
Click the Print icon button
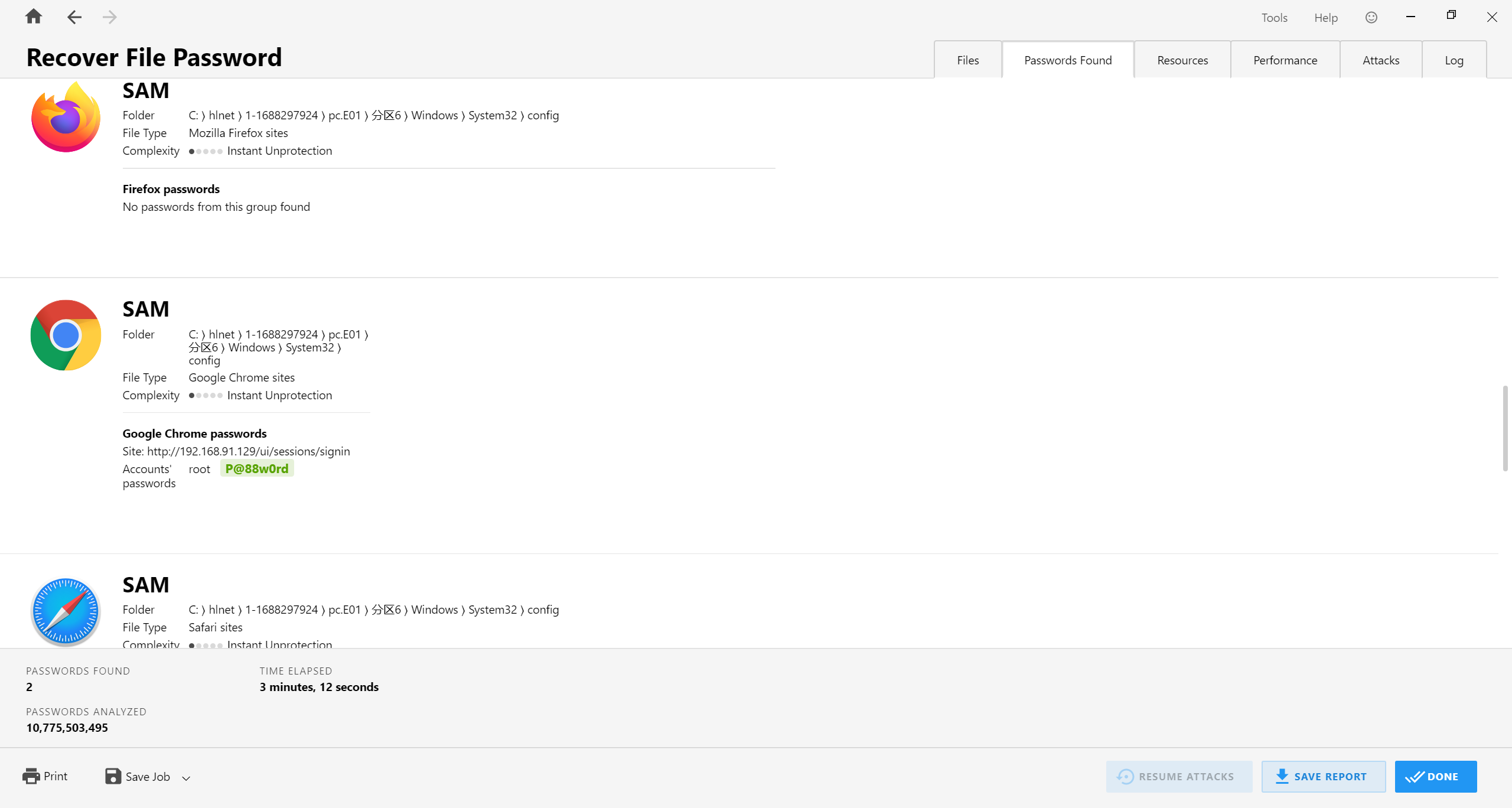[x=31, y=776]
